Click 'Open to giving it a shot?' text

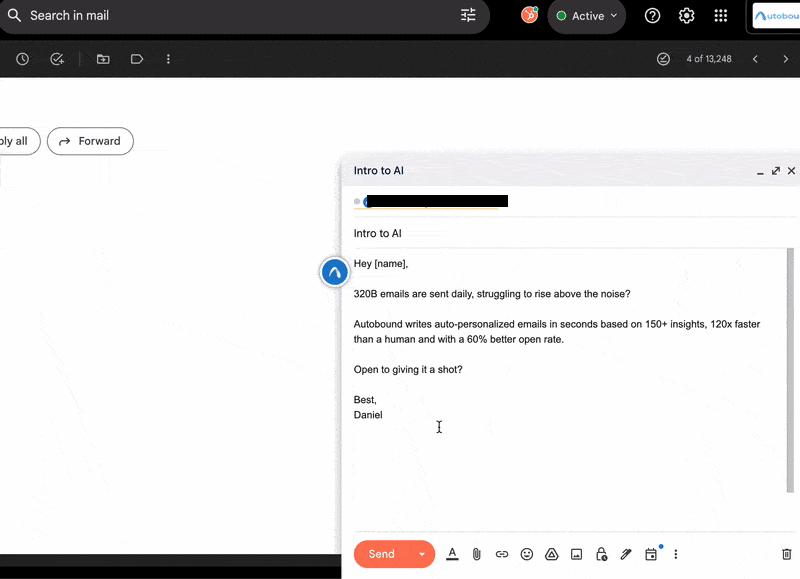(x=408, y=369)
